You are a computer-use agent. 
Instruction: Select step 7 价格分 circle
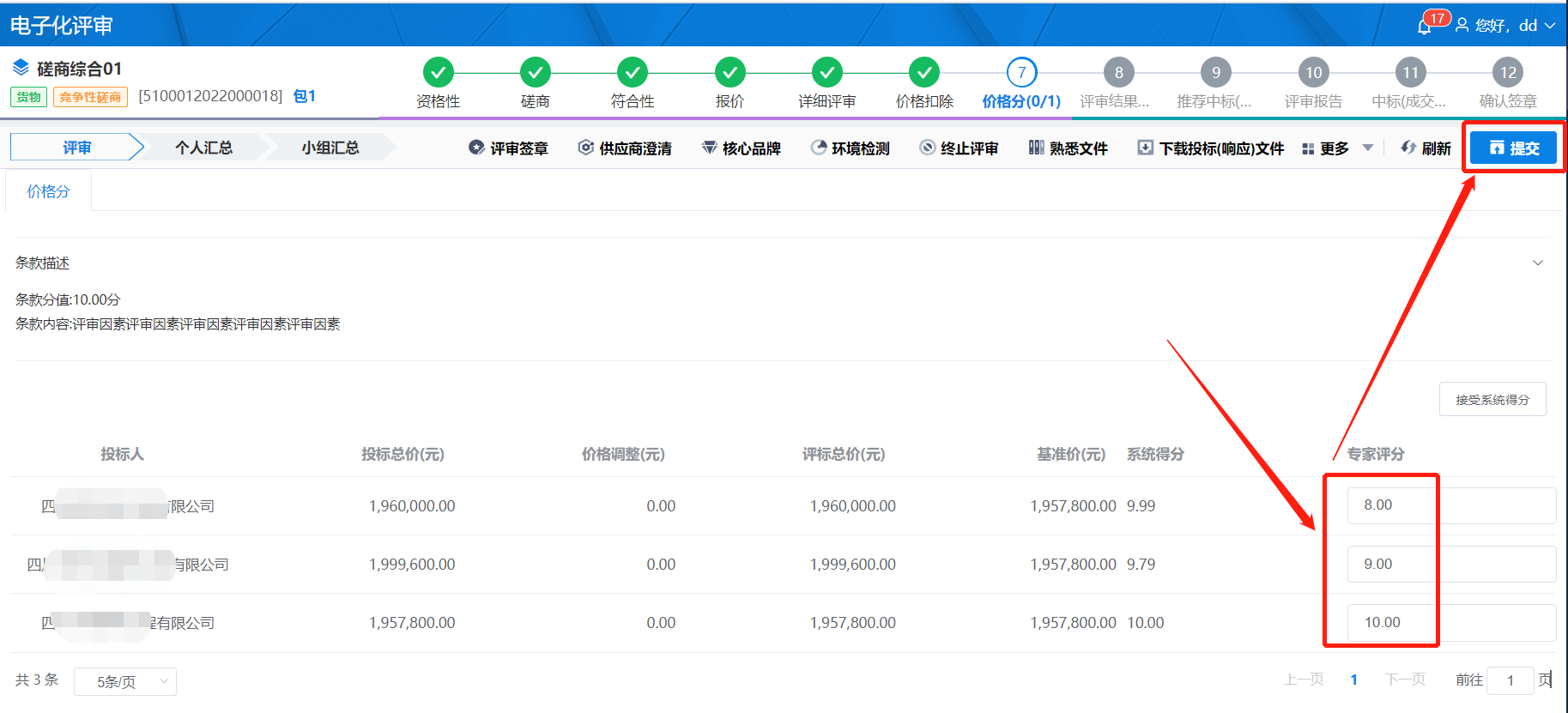[x=1021, y=73]
